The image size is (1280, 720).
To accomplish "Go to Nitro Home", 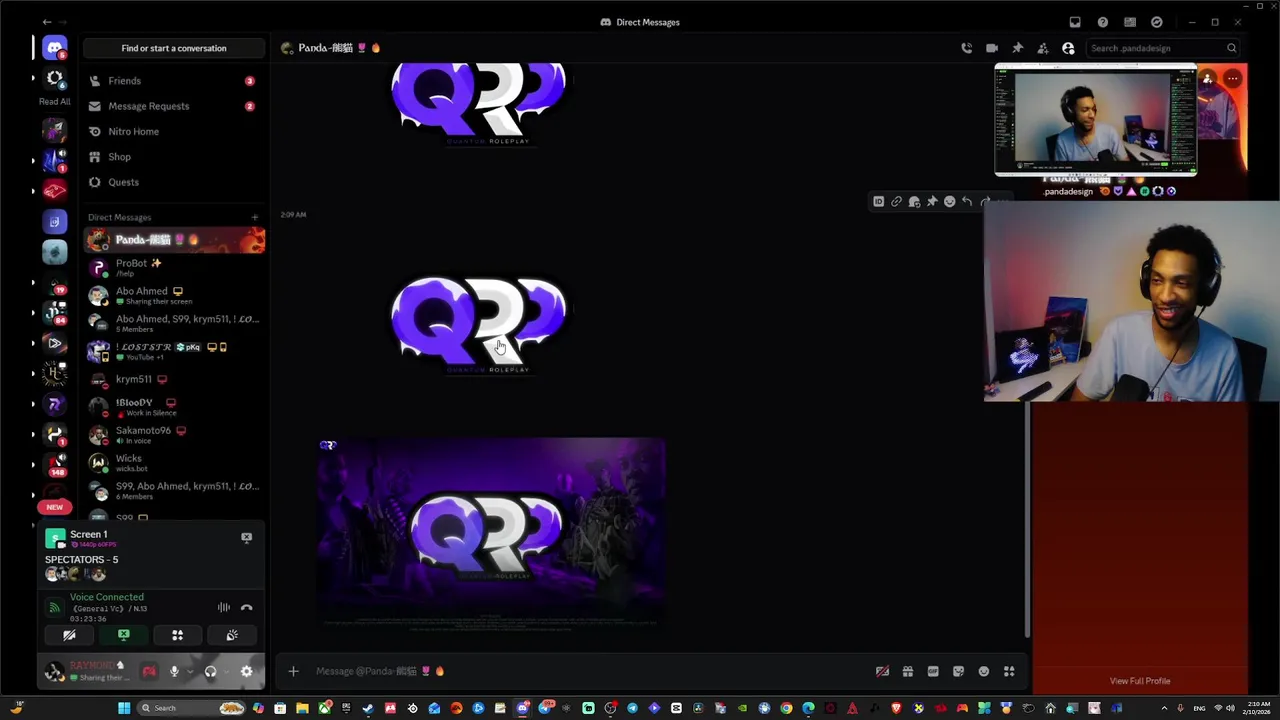I will (174, 131).
